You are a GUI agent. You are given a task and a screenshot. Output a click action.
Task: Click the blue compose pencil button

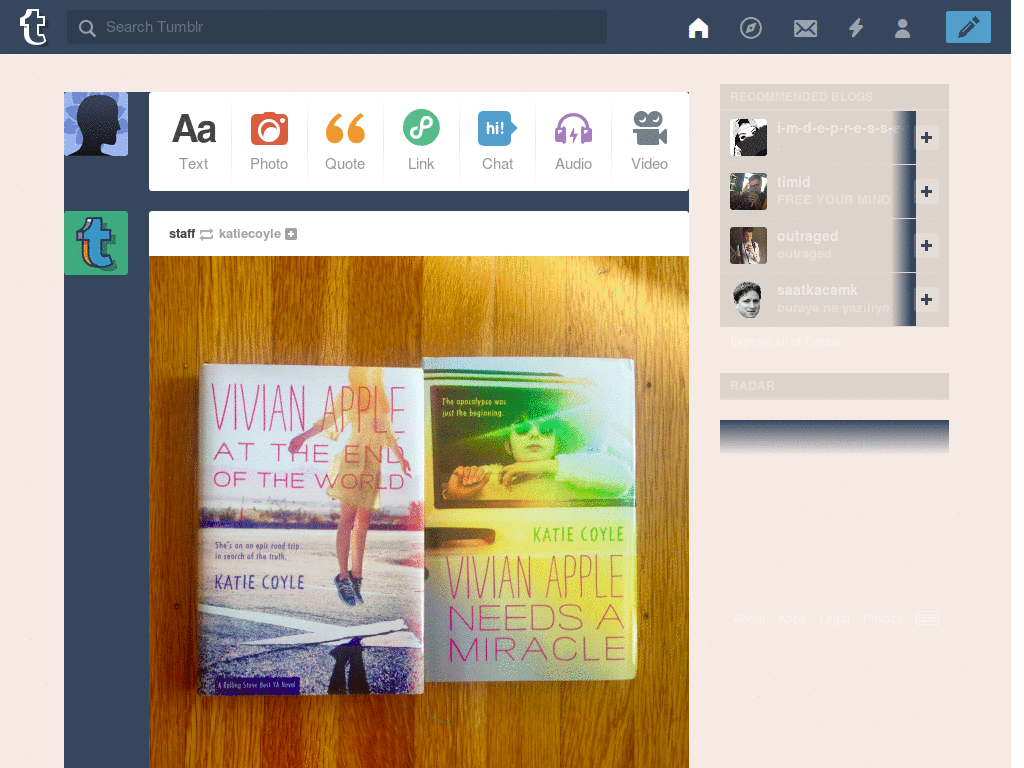[968, 27]
